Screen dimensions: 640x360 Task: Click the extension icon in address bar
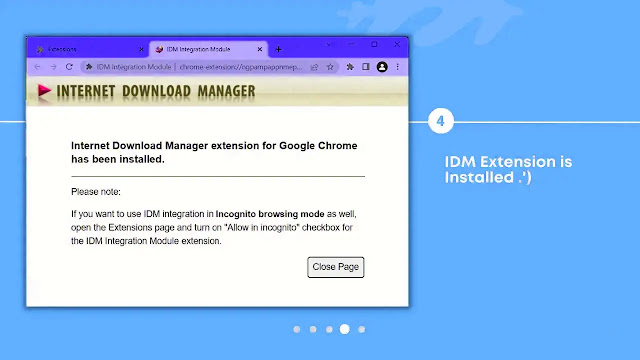pyautogui.click(x=89, y=67)
